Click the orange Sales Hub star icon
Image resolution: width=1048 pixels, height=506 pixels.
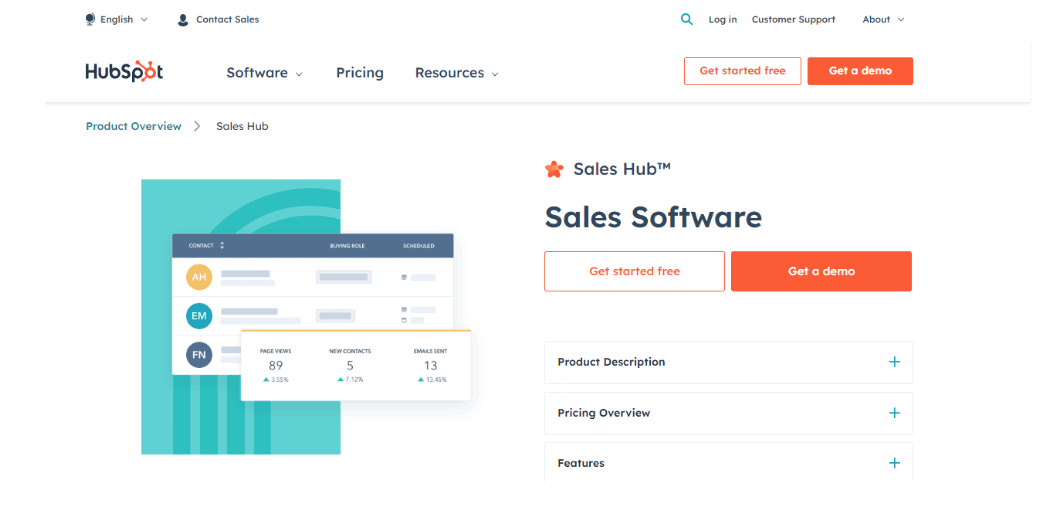point(554,169)
